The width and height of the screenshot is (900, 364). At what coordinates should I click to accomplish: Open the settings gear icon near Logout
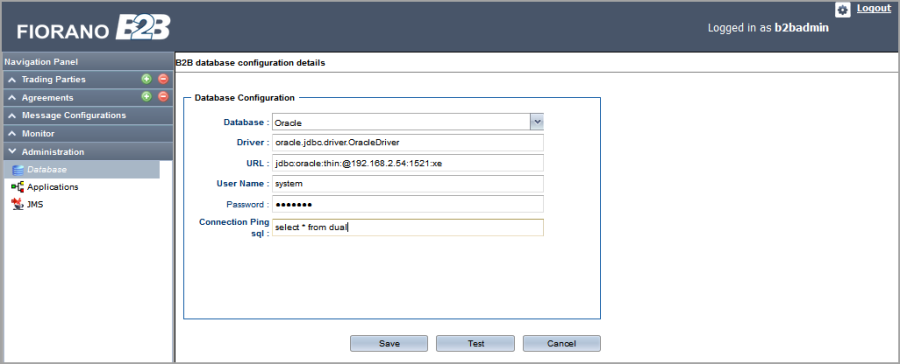[x=843, y=10]
